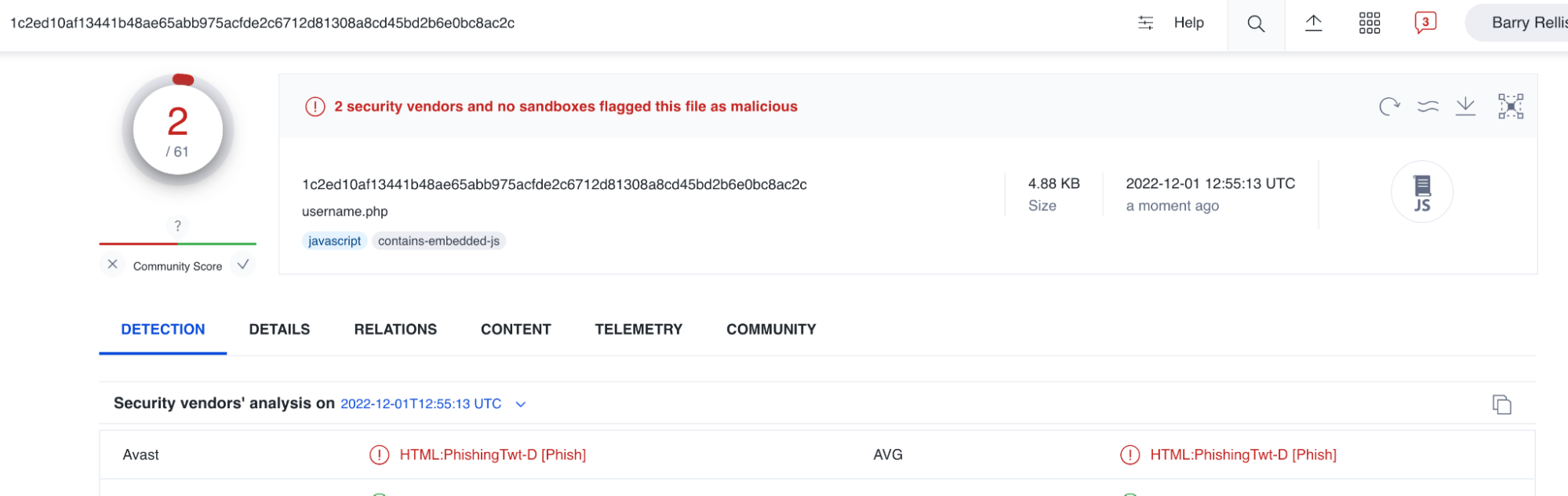1568x496 pixels.
Task: Switch to the RELATIONS tab
Action: pos(395,329)
